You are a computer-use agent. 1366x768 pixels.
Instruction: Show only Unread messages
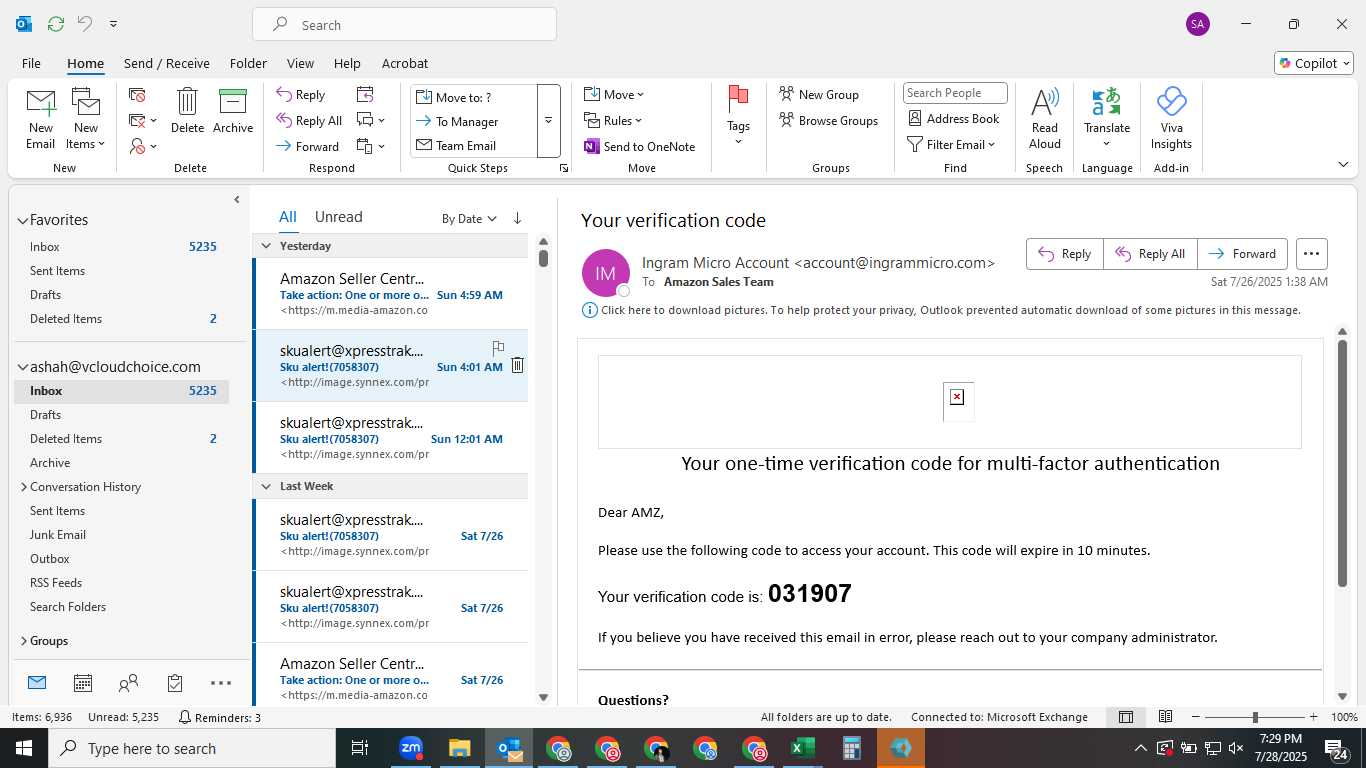click(x=338, y=217)
